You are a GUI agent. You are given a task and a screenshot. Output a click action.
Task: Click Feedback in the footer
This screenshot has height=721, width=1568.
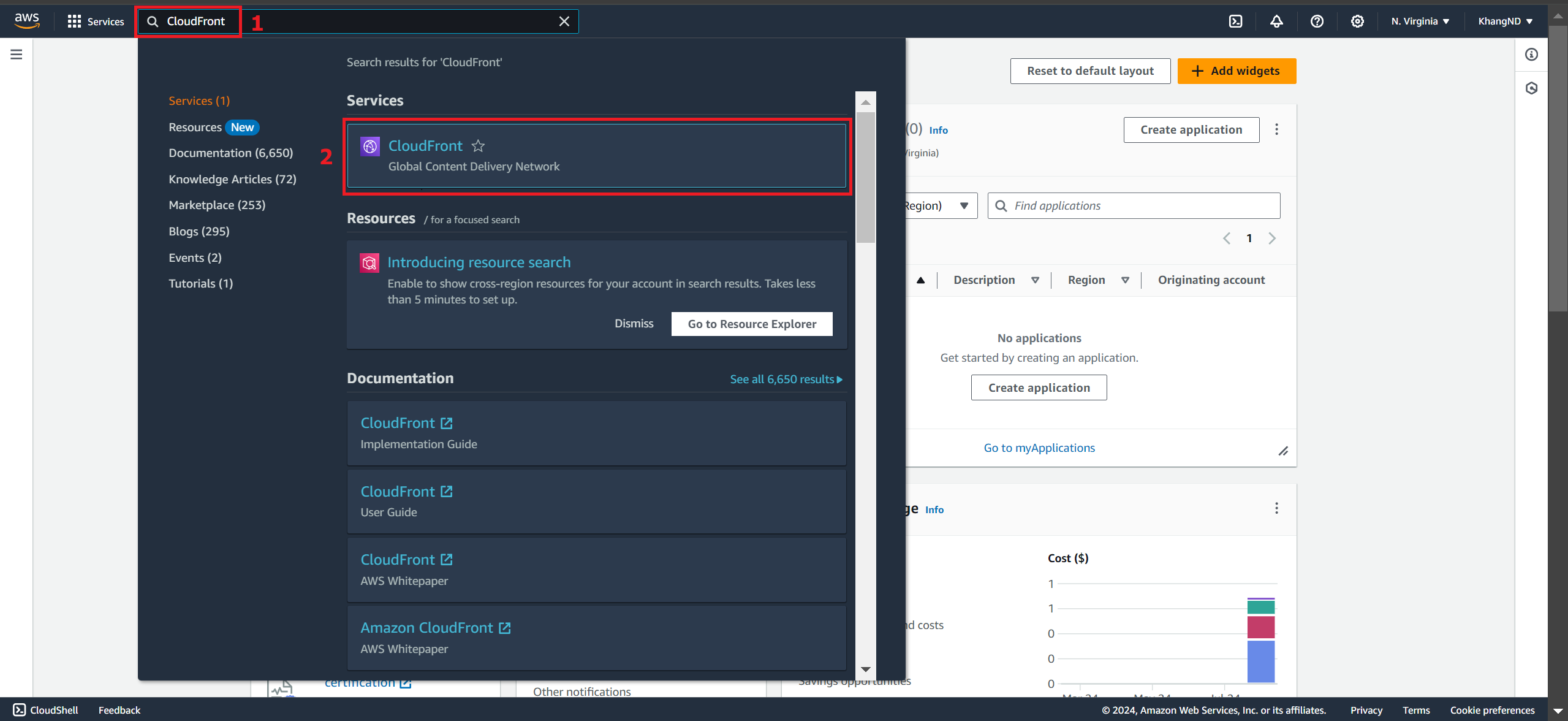click(119, 710)
